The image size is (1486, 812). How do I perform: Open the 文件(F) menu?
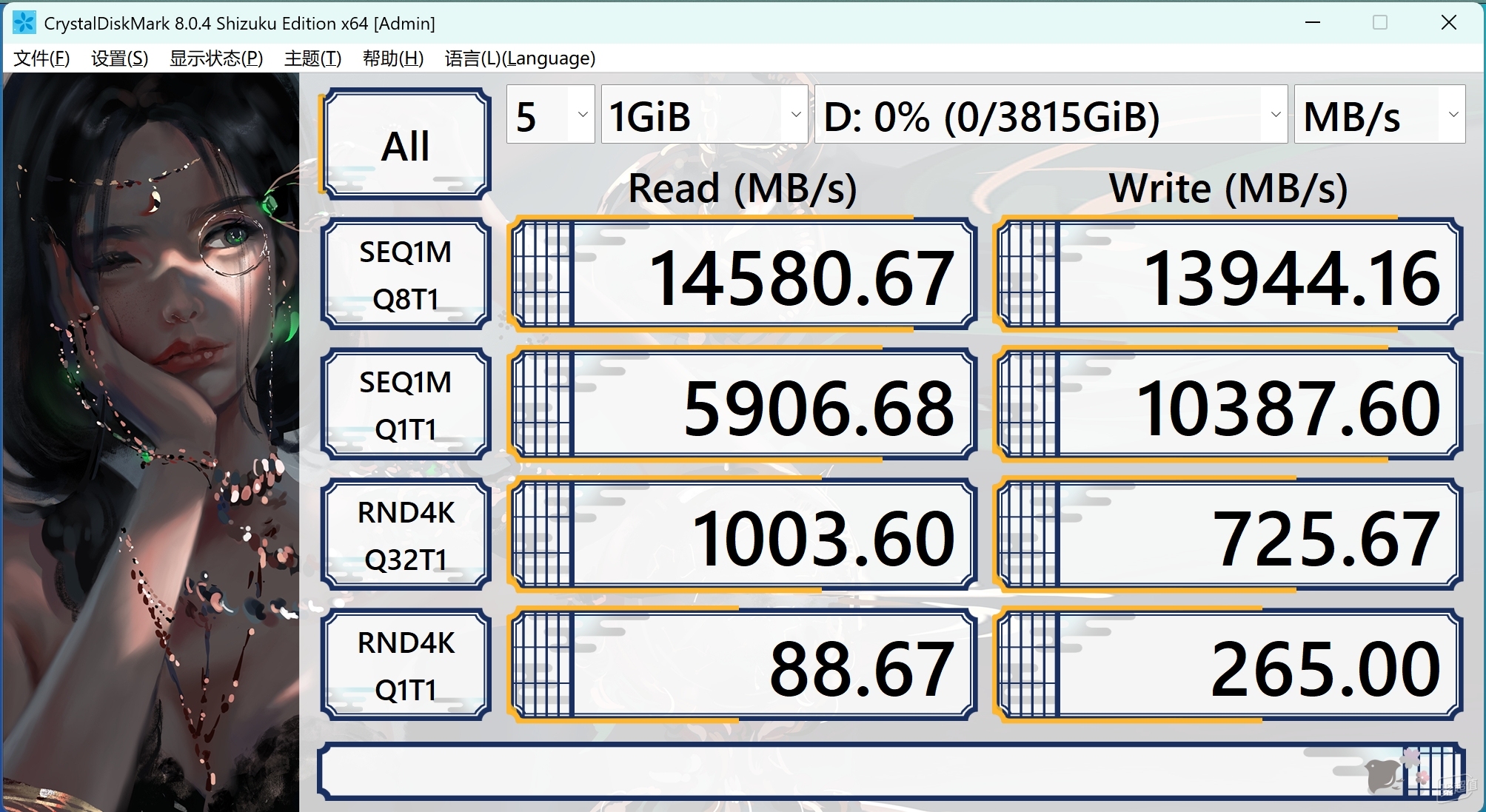coord(42,58)
